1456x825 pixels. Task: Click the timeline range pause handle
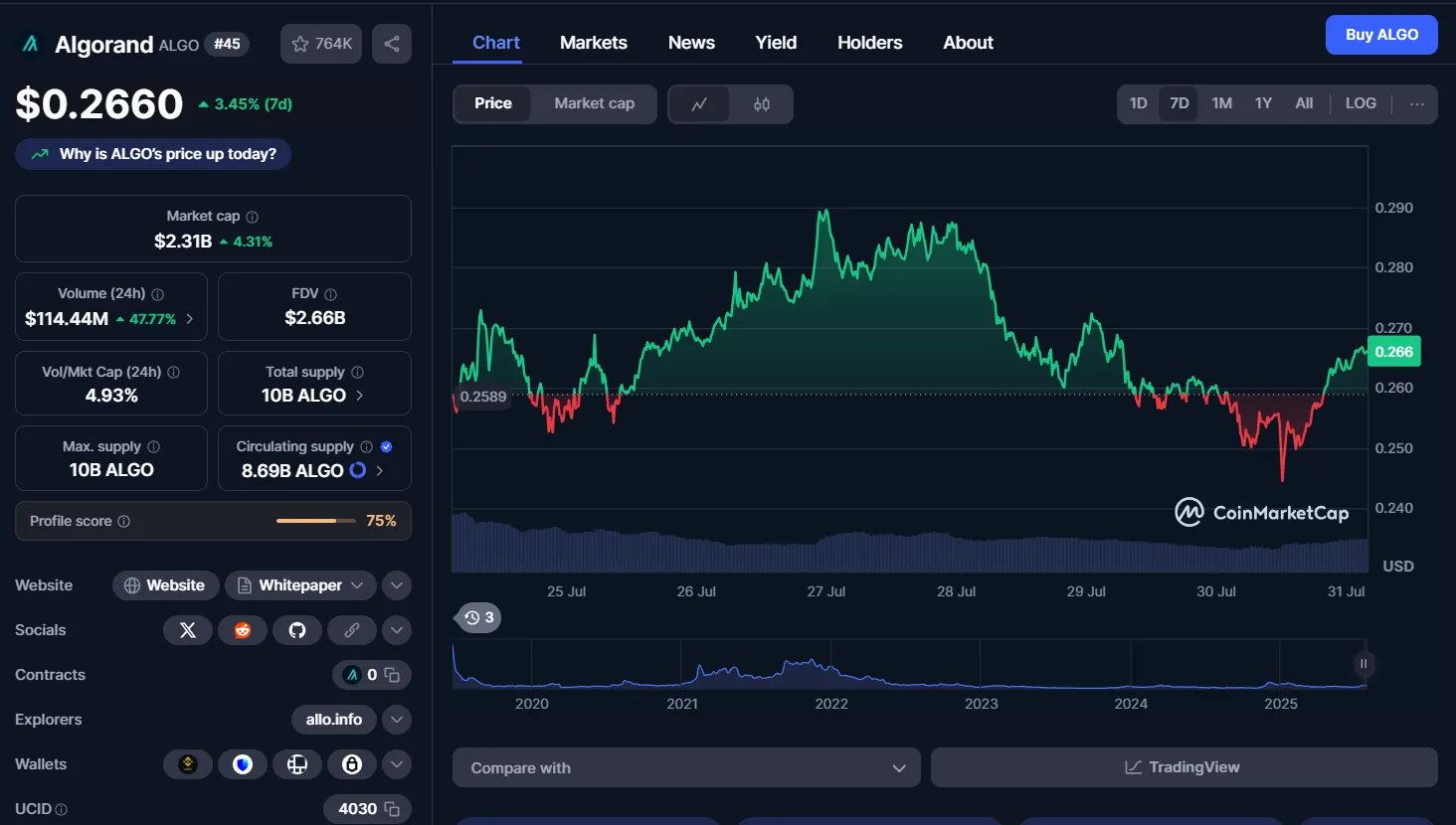(x=1364, y=664)
